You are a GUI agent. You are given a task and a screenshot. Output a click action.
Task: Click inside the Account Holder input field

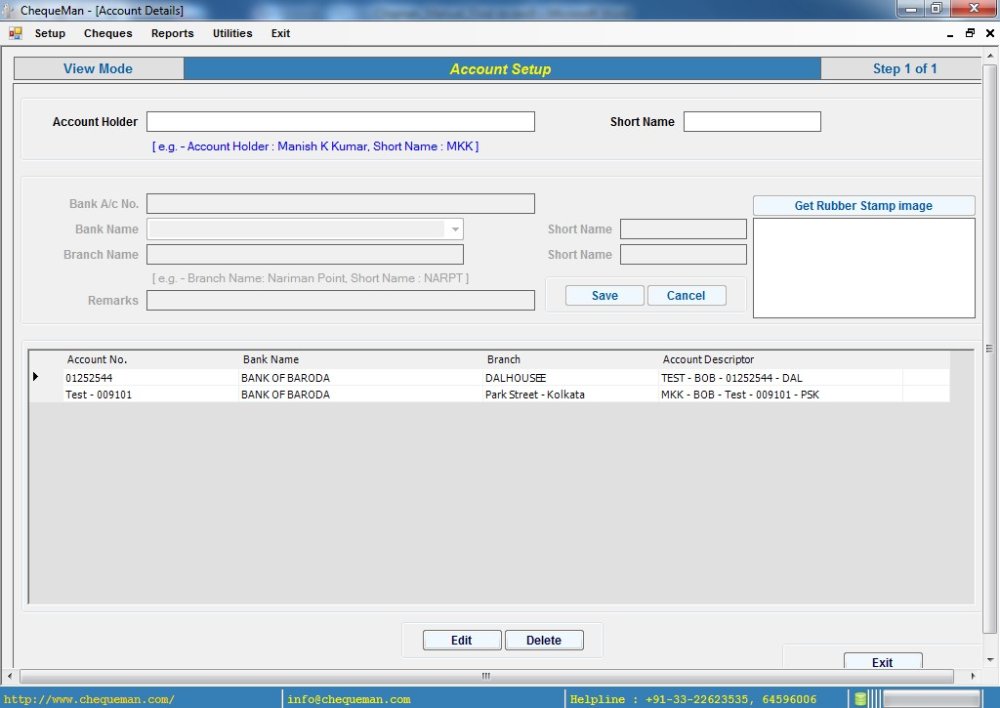(340, 121)
